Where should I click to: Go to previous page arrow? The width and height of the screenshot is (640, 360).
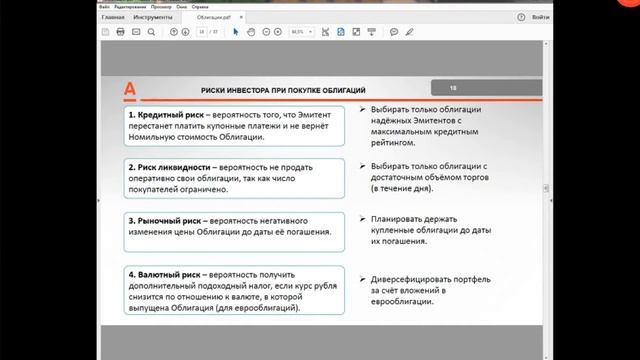(174, 32)
